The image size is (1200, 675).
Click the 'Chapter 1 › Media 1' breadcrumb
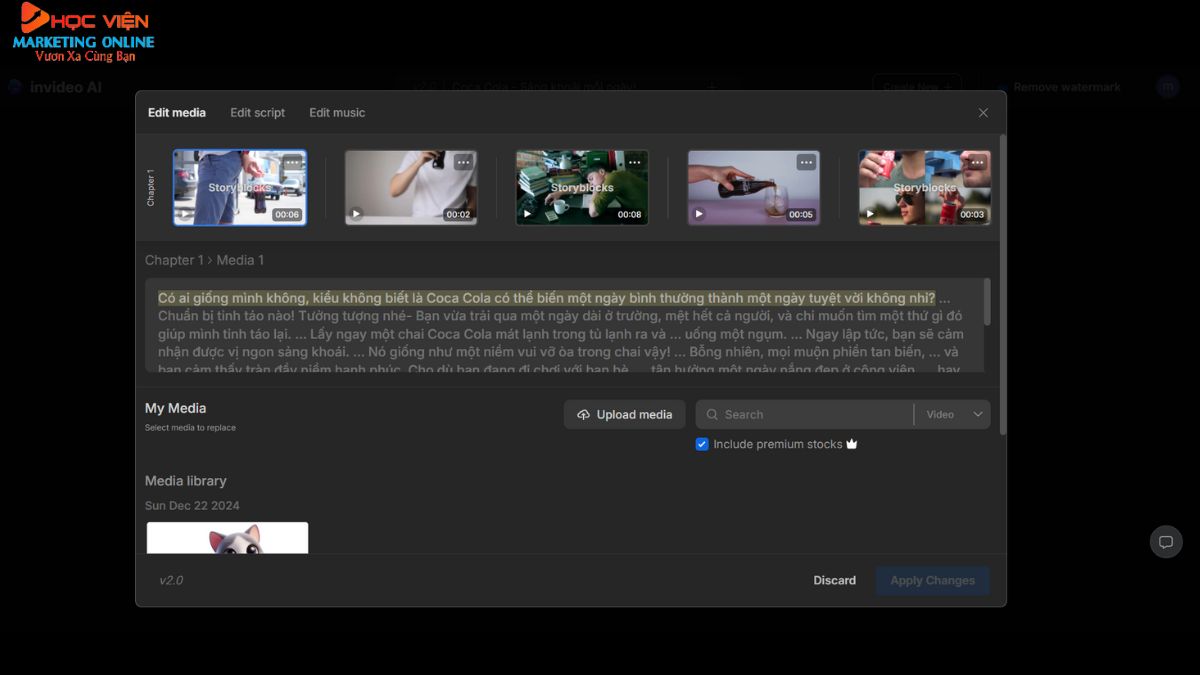point(205,260)
